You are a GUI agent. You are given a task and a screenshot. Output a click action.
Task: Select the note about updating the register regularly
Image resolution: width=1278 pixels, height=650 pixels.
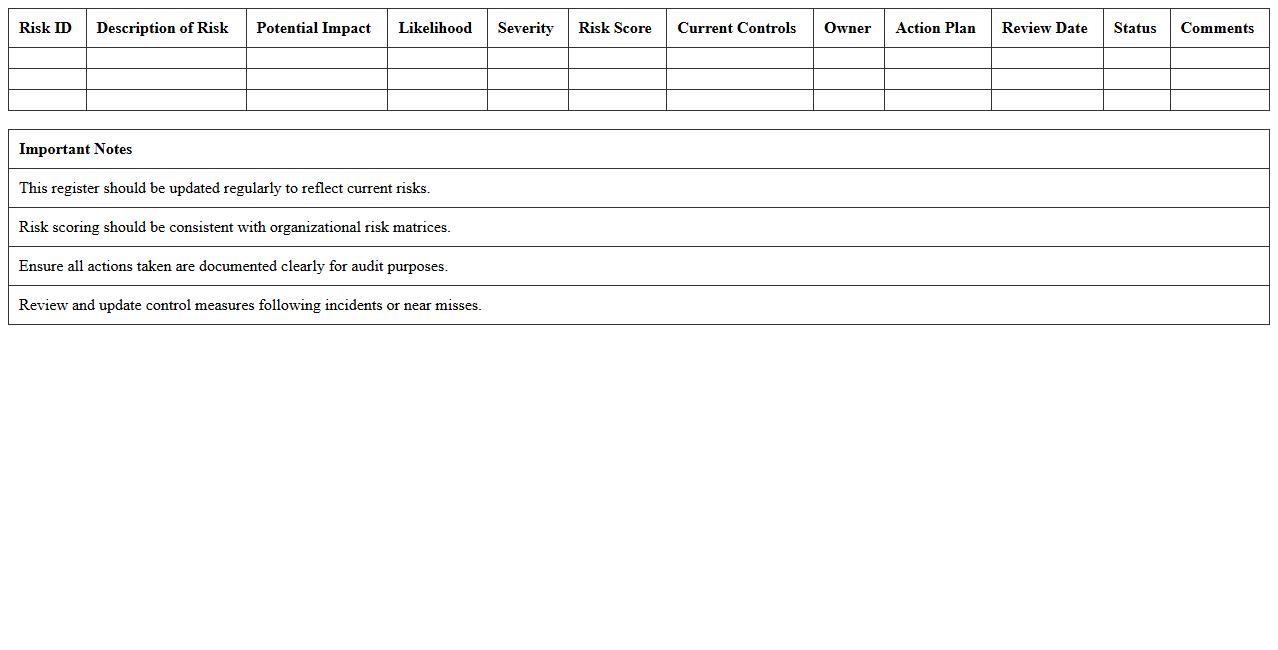222,188
